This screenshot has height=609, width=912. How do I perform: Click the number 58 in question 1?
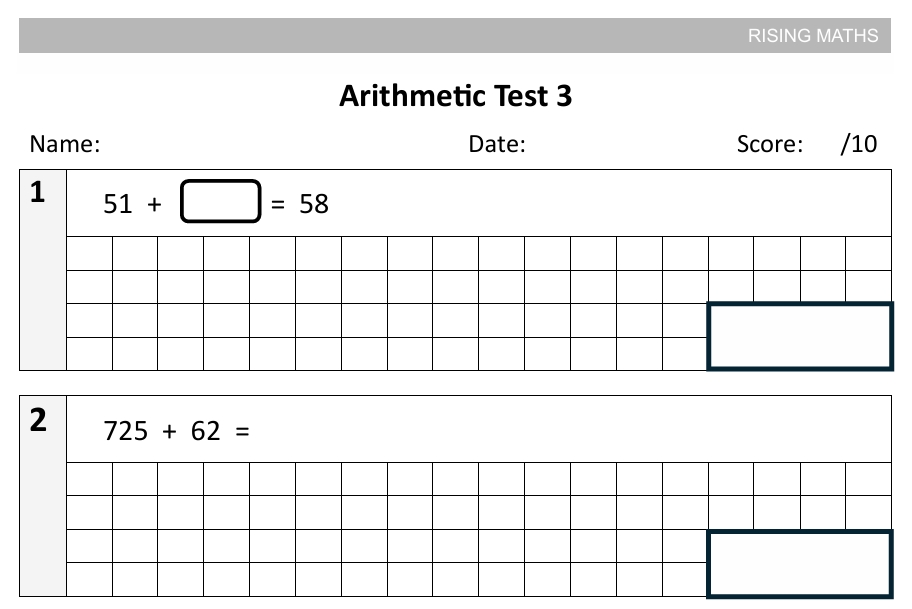[314, 204]
